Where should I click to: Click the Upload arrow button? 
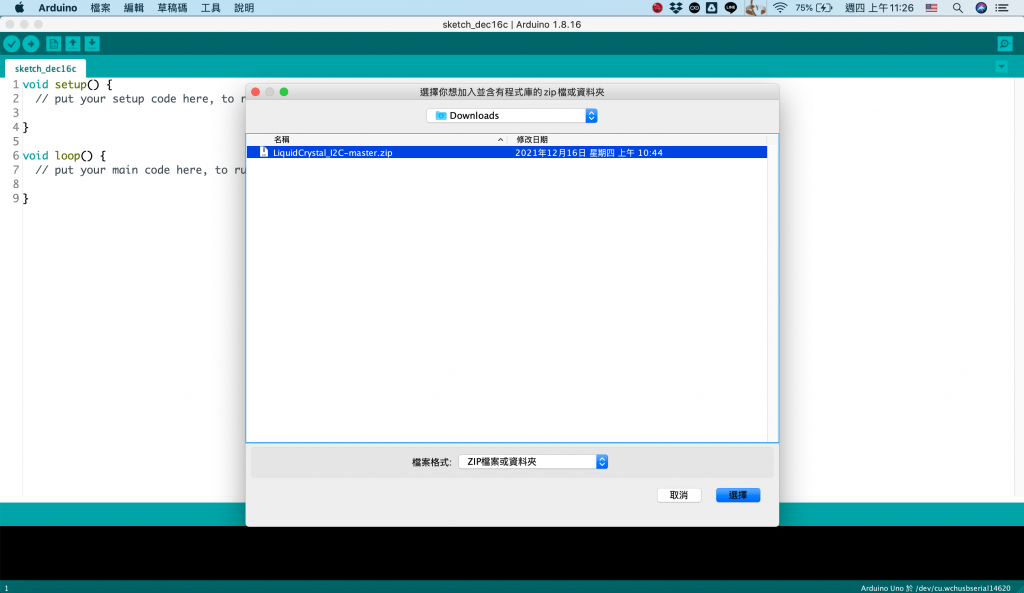point(31,44)
